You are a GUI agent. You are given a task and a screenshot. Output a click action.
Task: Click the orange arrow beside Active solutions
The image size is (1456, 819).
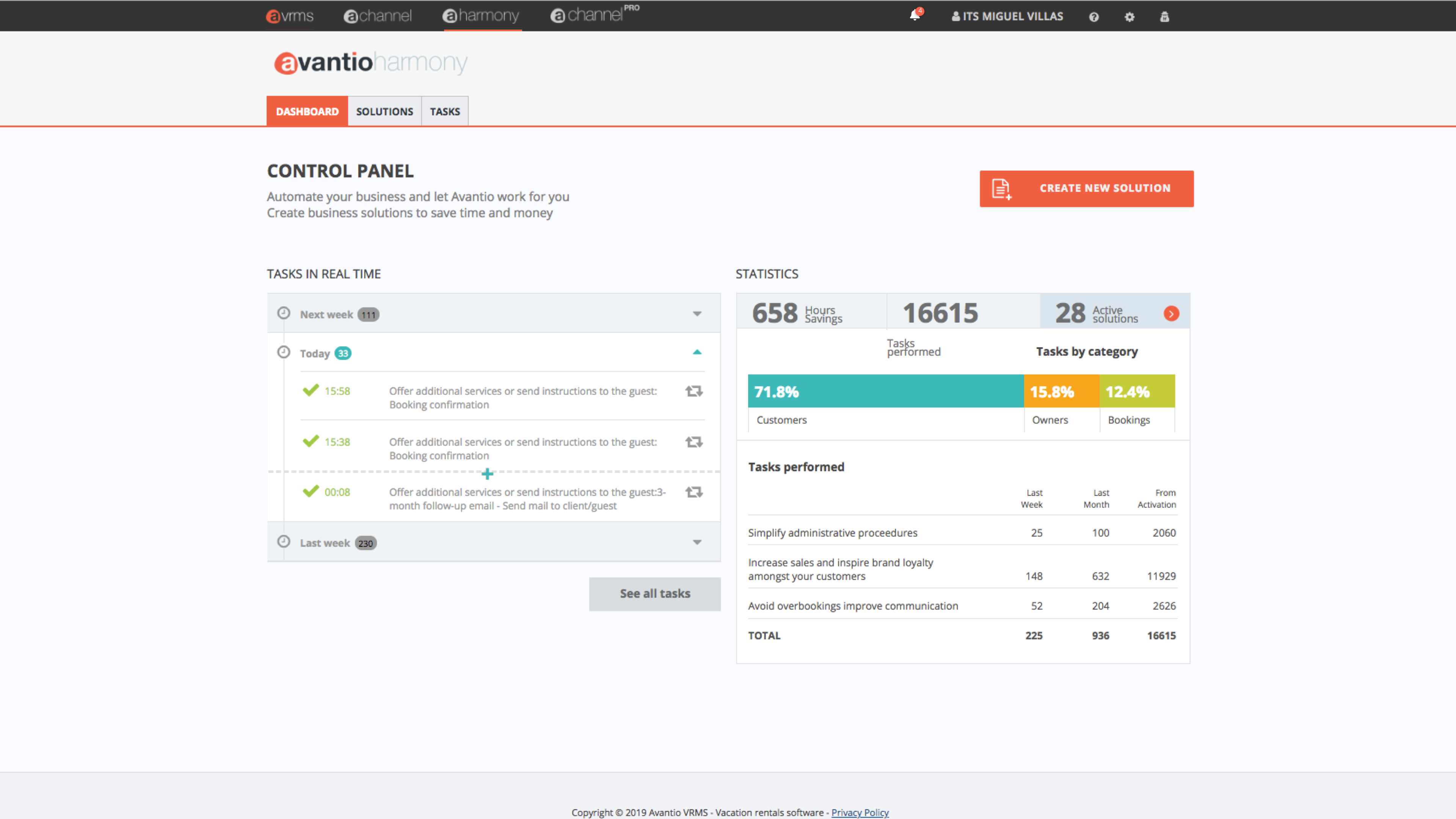click(1171, 314)
